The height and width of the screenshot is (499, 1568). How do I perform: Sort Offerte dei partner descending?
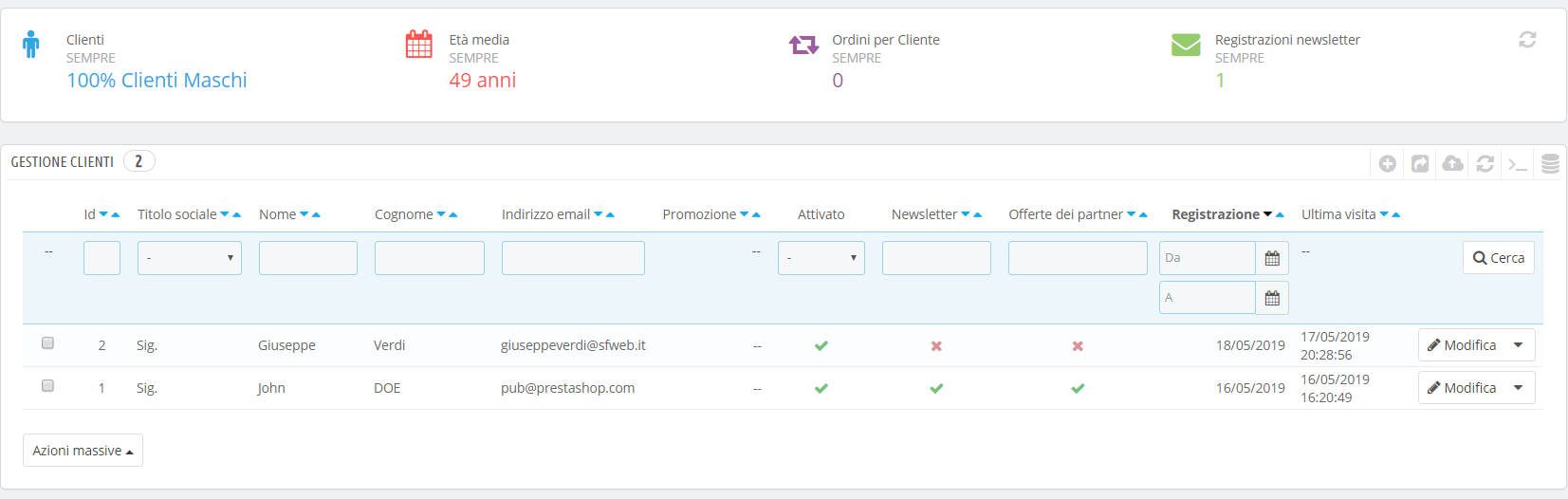click(x=1132, y=214)
